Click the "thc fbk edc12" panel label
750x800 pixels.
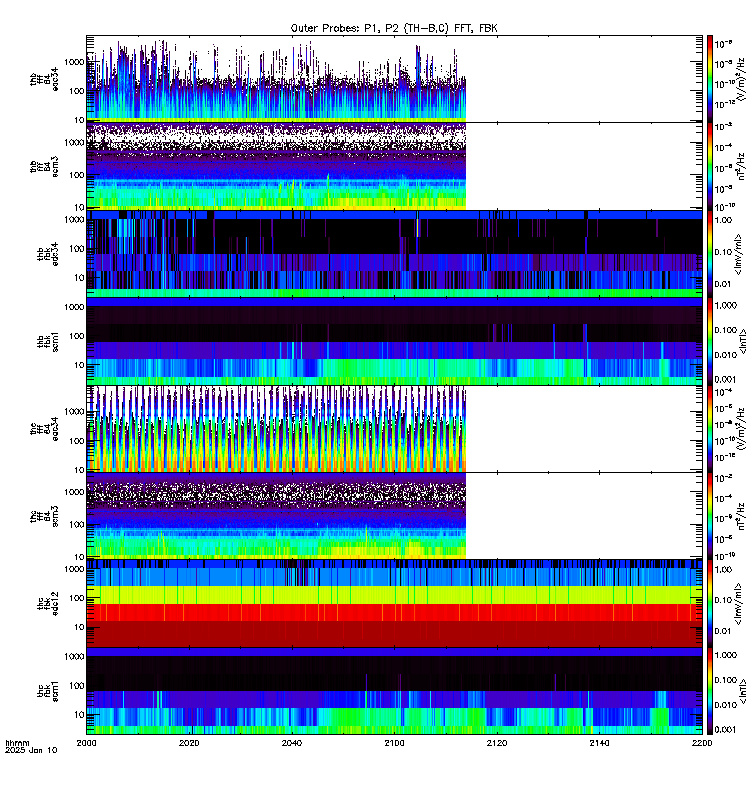pos(47,604)
